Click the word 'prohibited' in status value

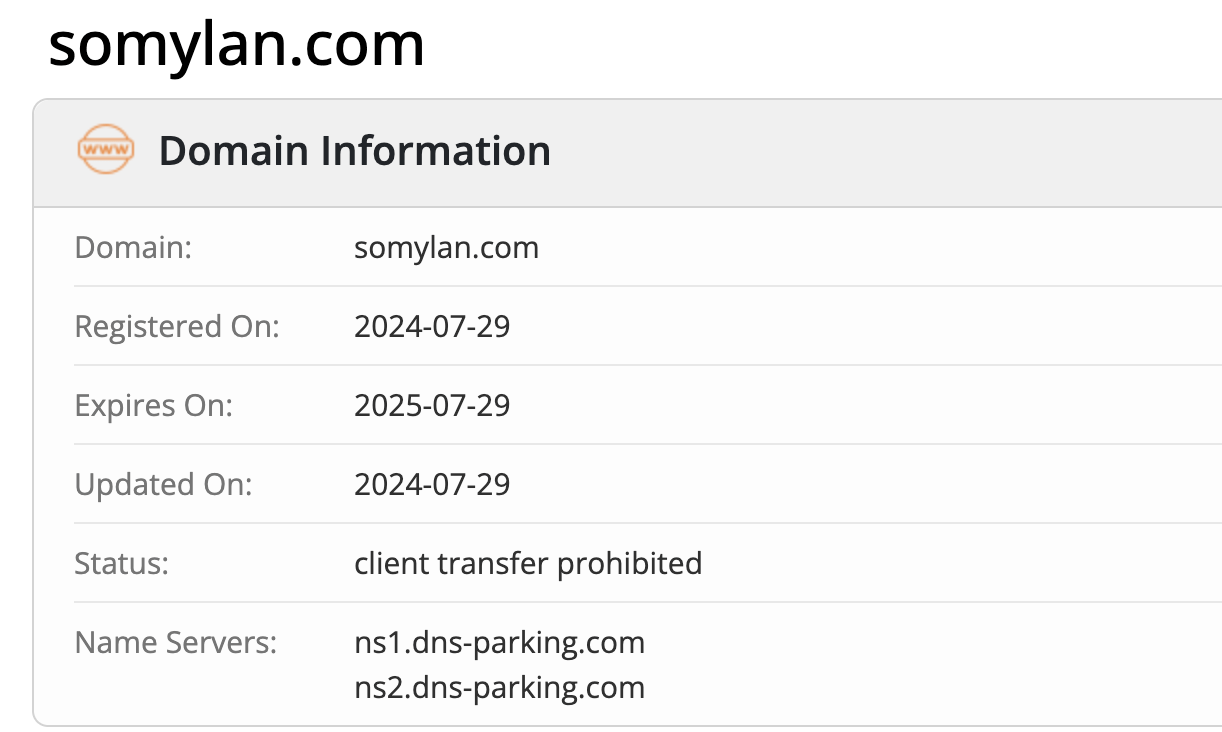(x=629, y=563)
